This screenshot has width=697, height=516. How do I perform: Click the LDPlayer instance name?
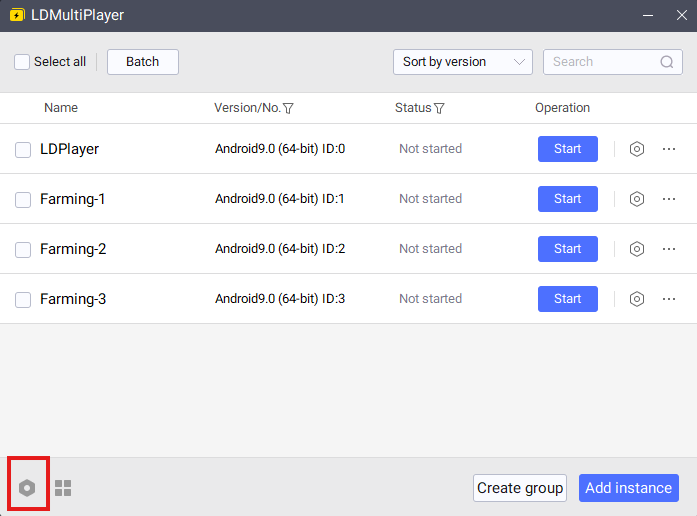[69, 149]
